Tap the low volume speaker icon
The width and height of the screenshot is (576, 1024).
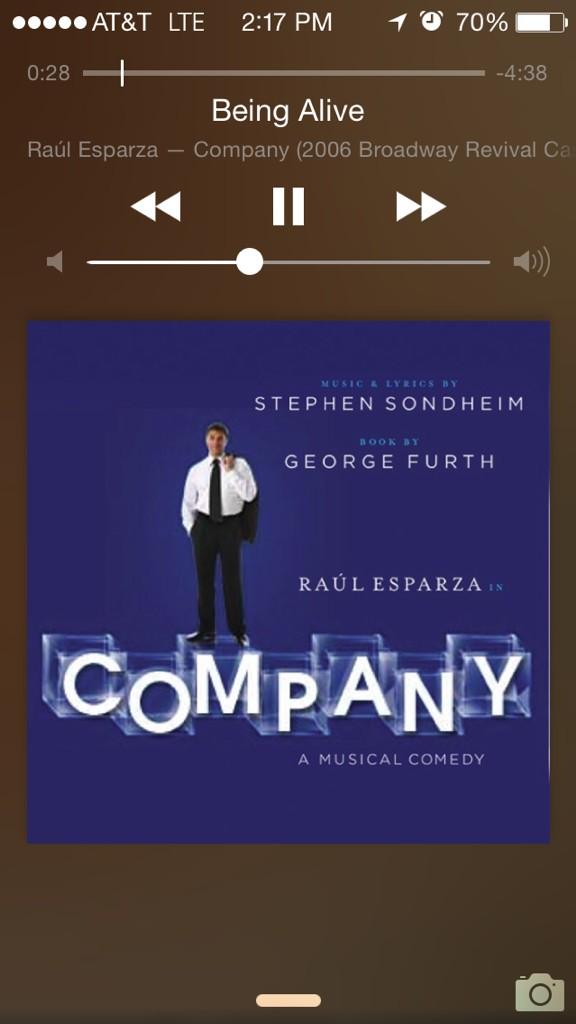[55, 263]
